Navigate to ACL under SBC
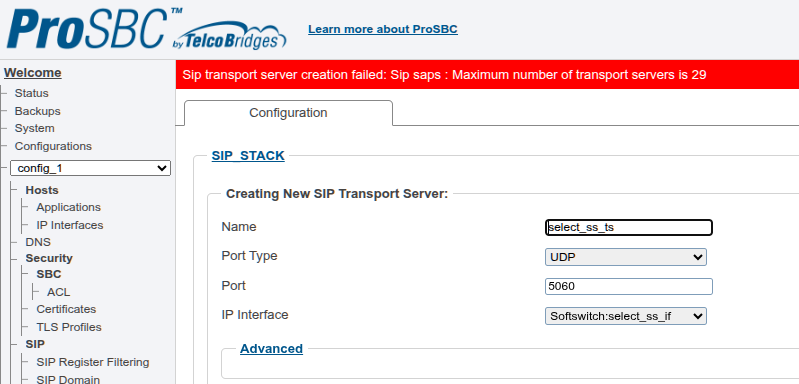This screenshot has width=799, height=384. point(59,292)
